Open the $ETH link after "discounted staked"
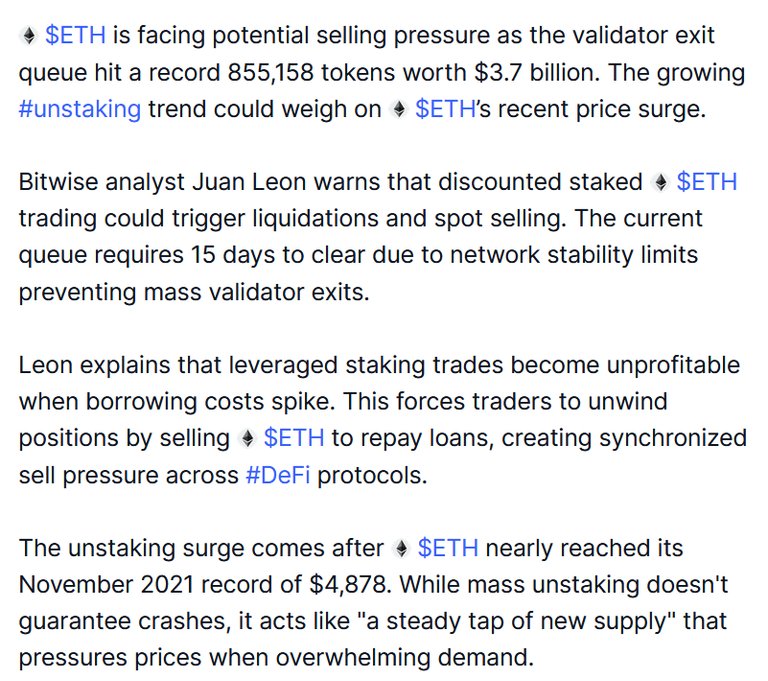The image size is (768, 681). (x=707, y=182)
